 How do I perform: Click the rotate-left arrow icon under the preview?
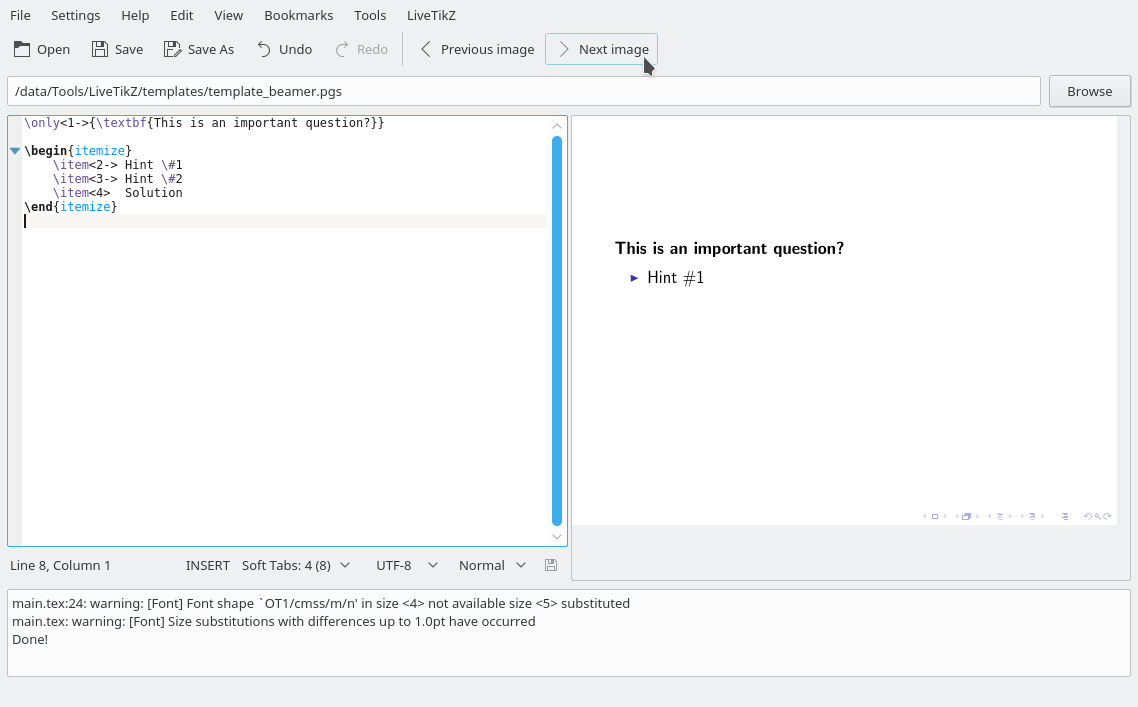(x=1088, y=516)
